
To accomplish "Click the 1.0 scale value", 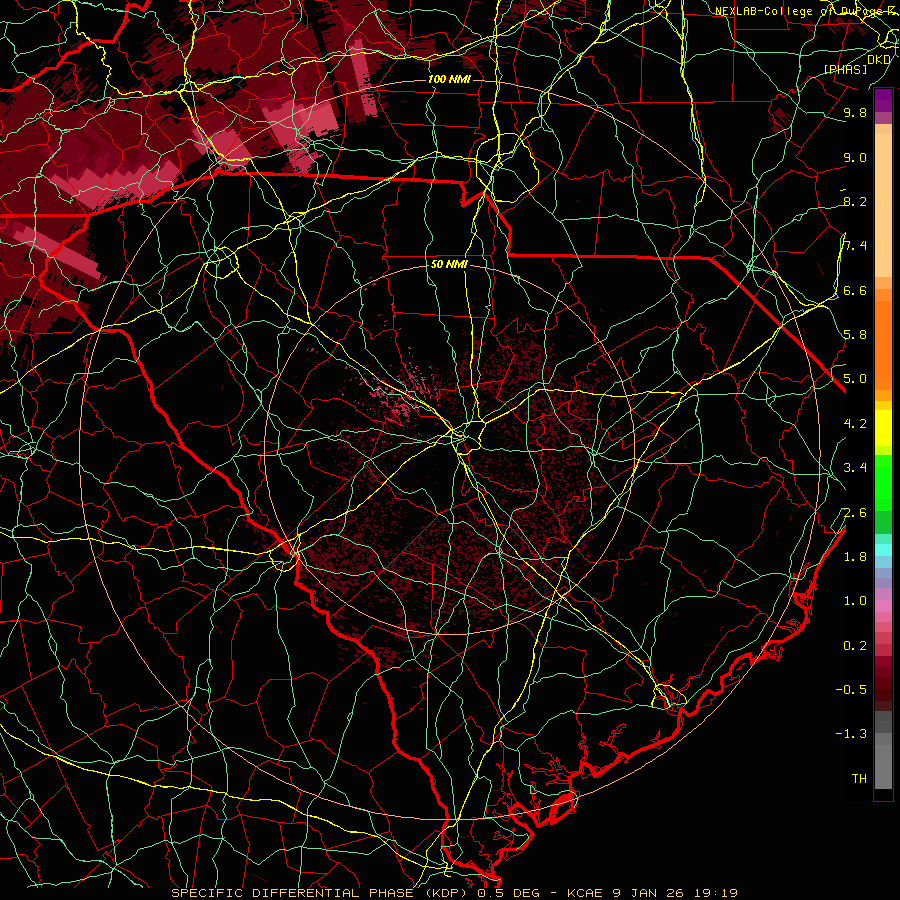I will pyautogui.click(x=855, y=601).
